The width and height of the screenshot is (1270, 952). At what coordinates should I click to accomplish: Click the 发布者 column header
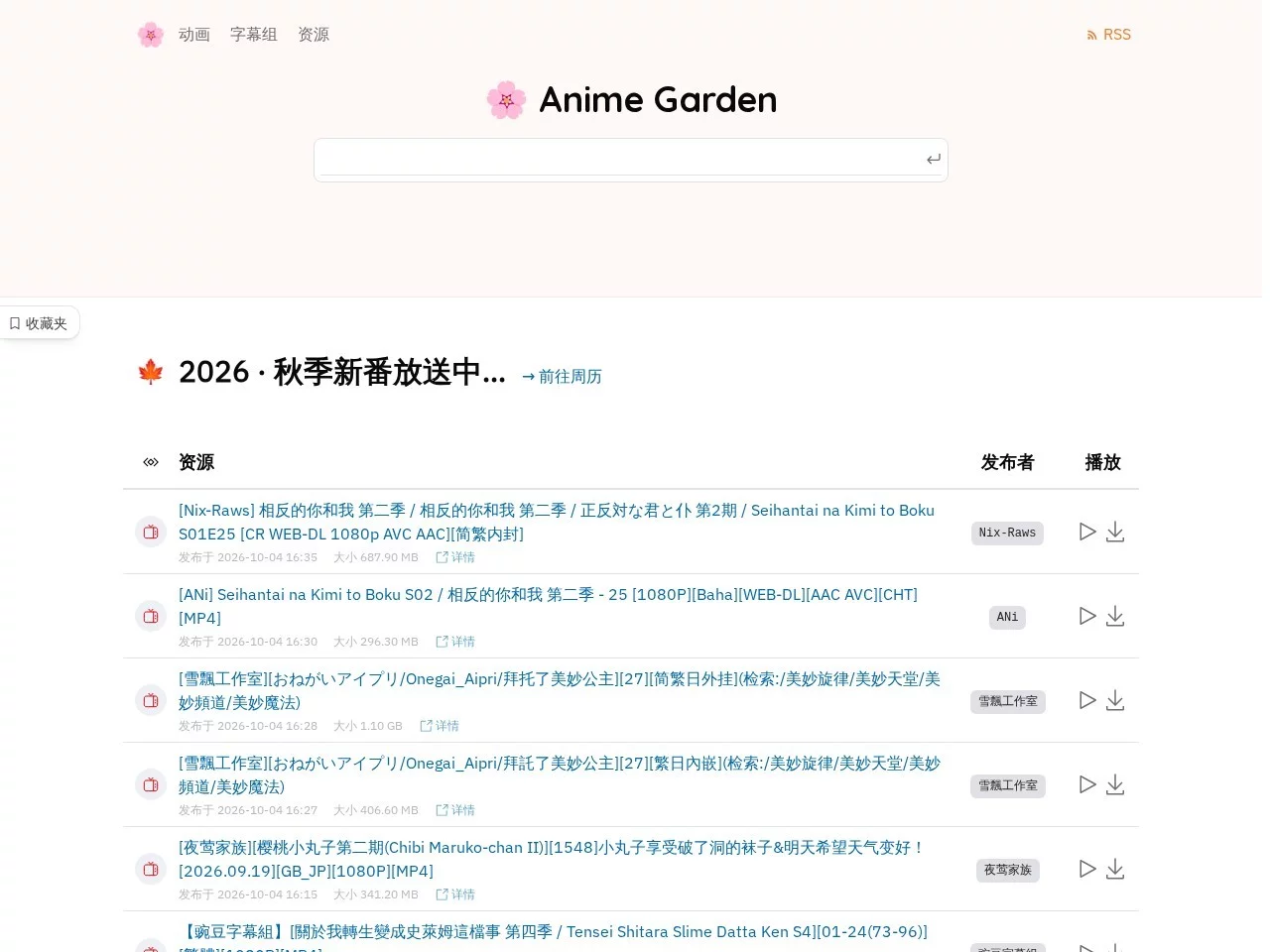(x=1007, y=462)
